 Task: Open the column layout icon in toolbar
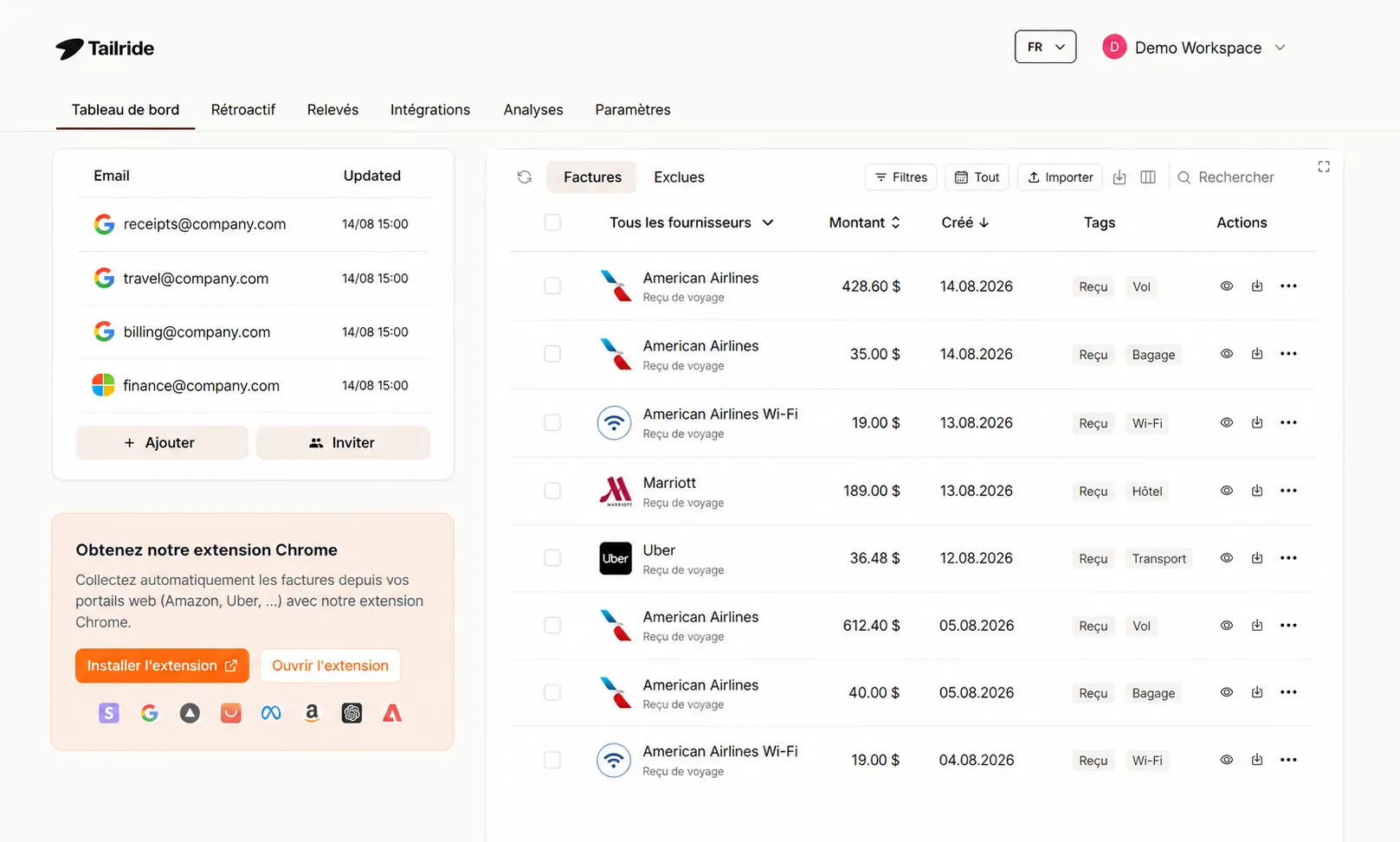[1148, 177]
